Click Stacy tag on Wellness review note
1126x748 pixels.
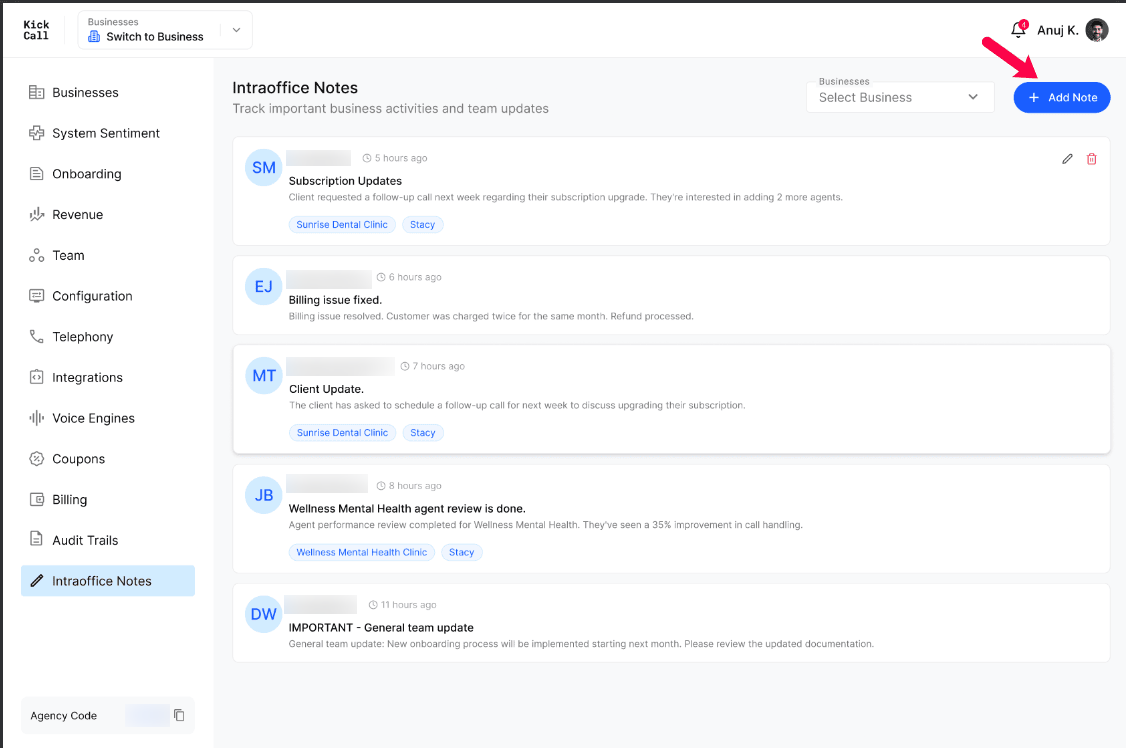(462, 552)
